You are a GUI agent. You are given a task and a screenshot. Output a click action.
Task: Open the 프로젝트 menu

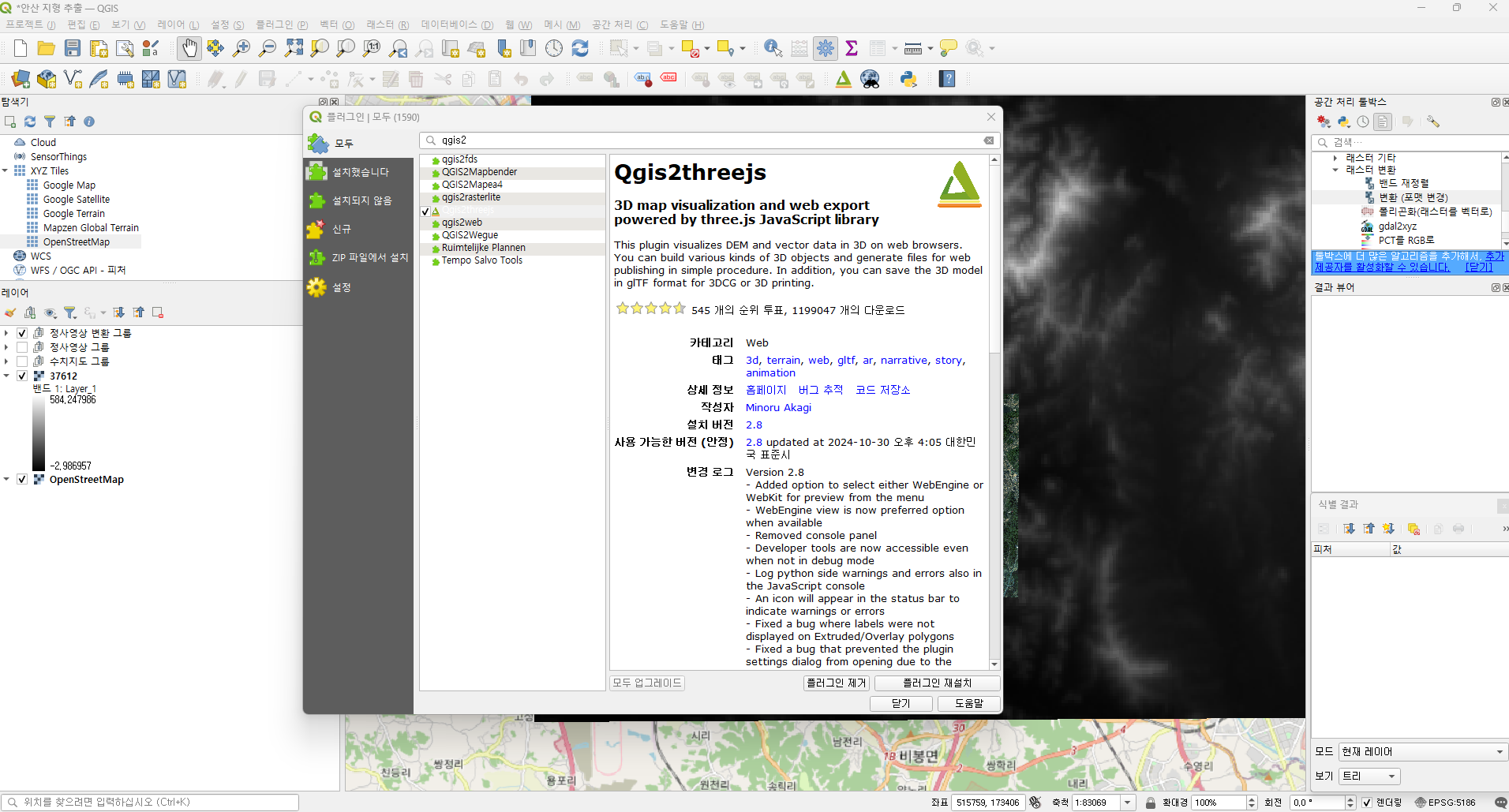coord(30,25)
